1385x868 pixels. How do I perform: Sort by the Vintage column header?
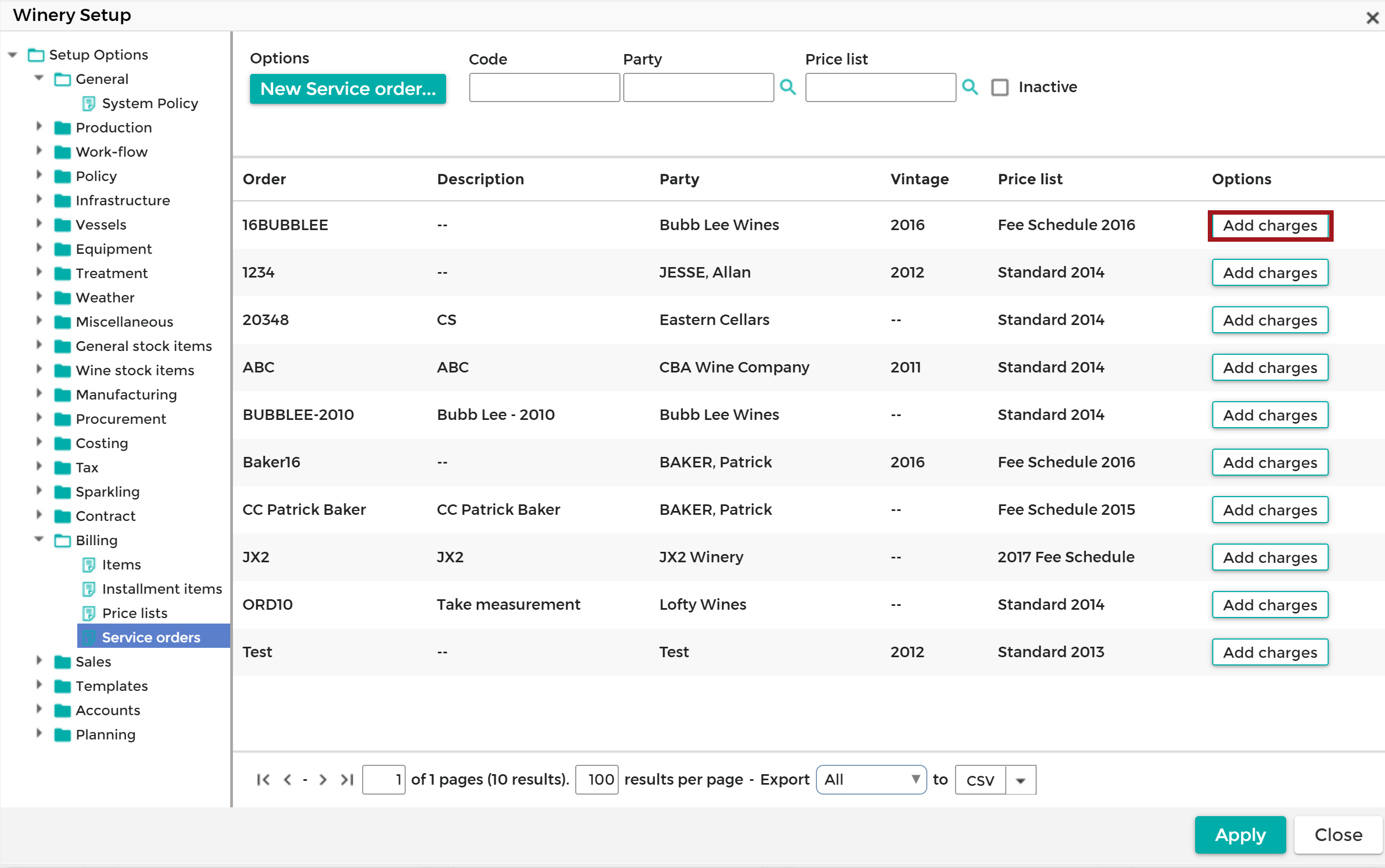(919, 179)
